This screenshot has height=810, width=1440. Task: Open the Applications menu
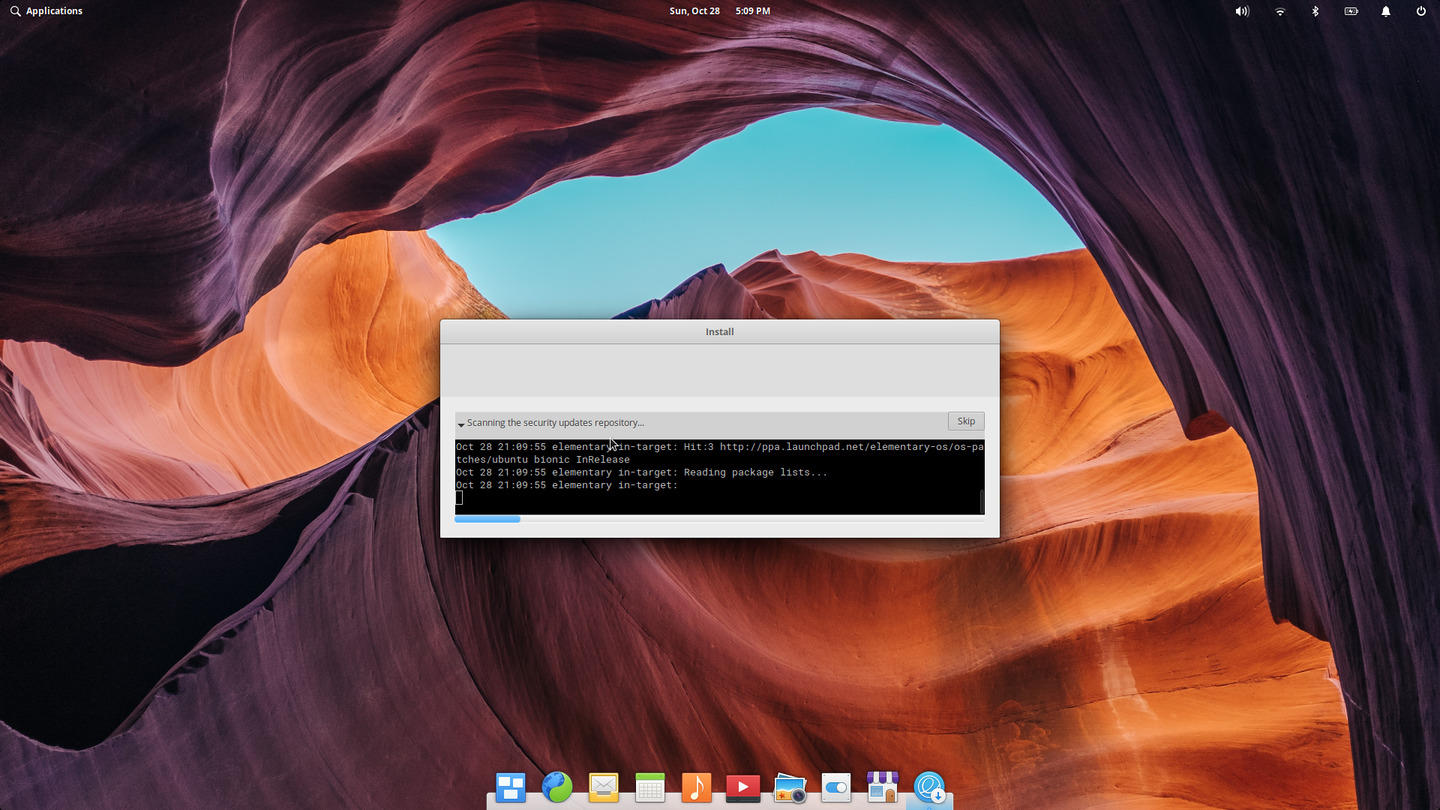pos(46,11)
